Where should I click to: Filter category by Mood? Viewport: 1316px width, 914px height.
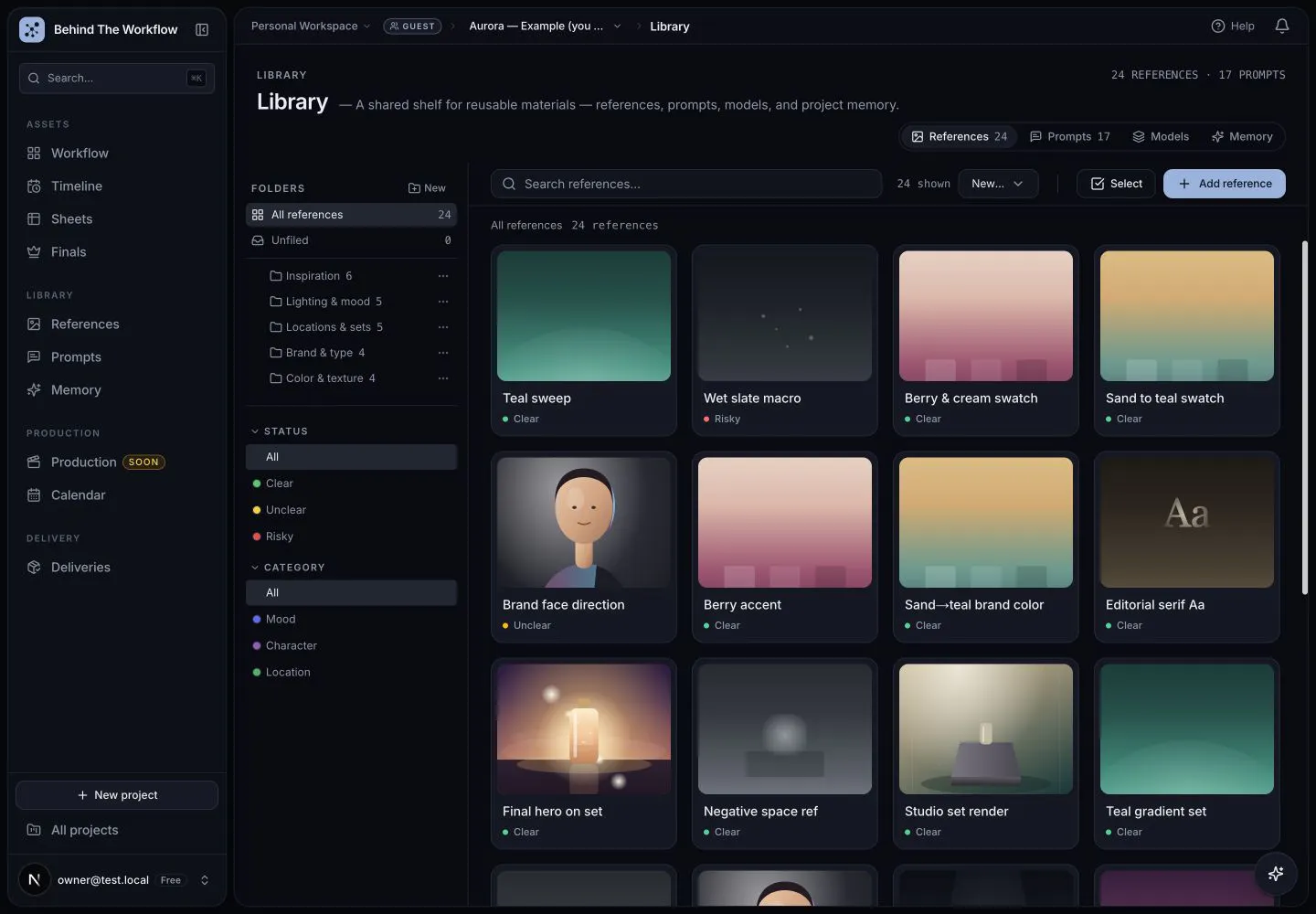tap(351, 620)
